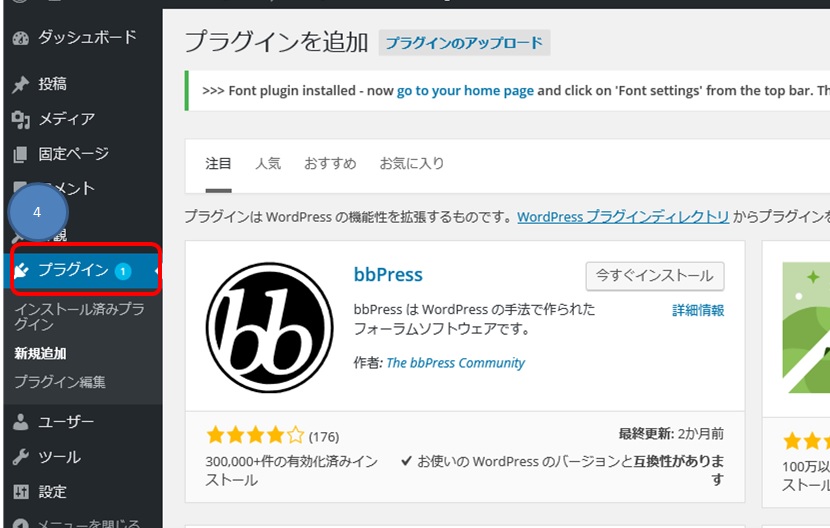Click プラグインのアップロード button
This screenshot has width=830, height=528.
coord(464,43)
